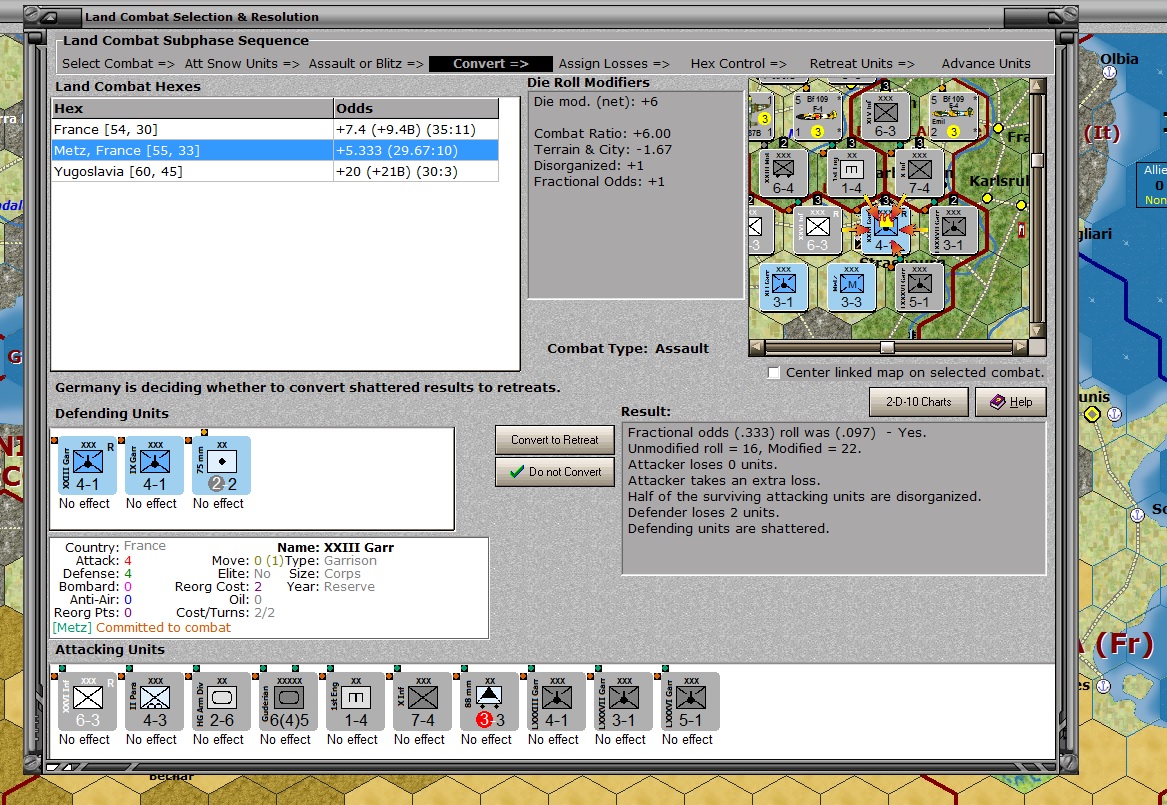Select 75 mm artillery defending unit
The image size is (1167, 805).
click(x=221, y=466)
